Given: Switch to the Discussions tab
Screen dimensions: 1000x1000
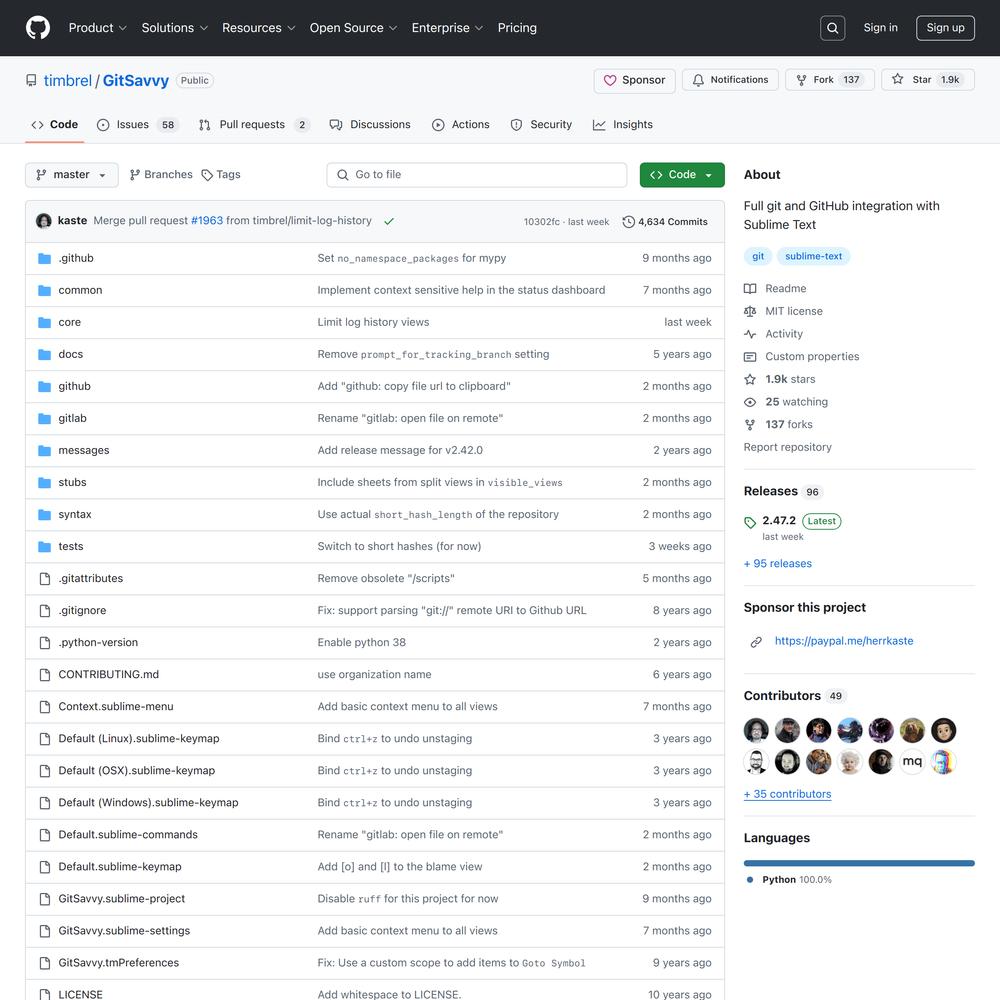Looking at the screenshot, I should point(370,125).
